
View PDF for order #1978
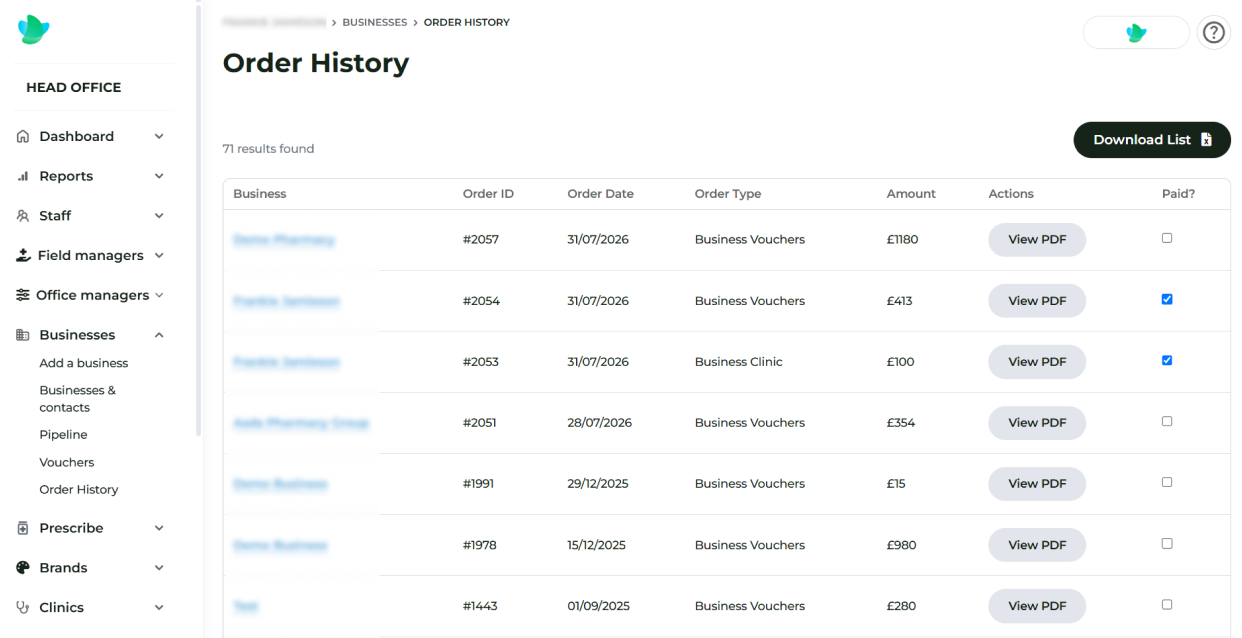(x=1037, y=545)
